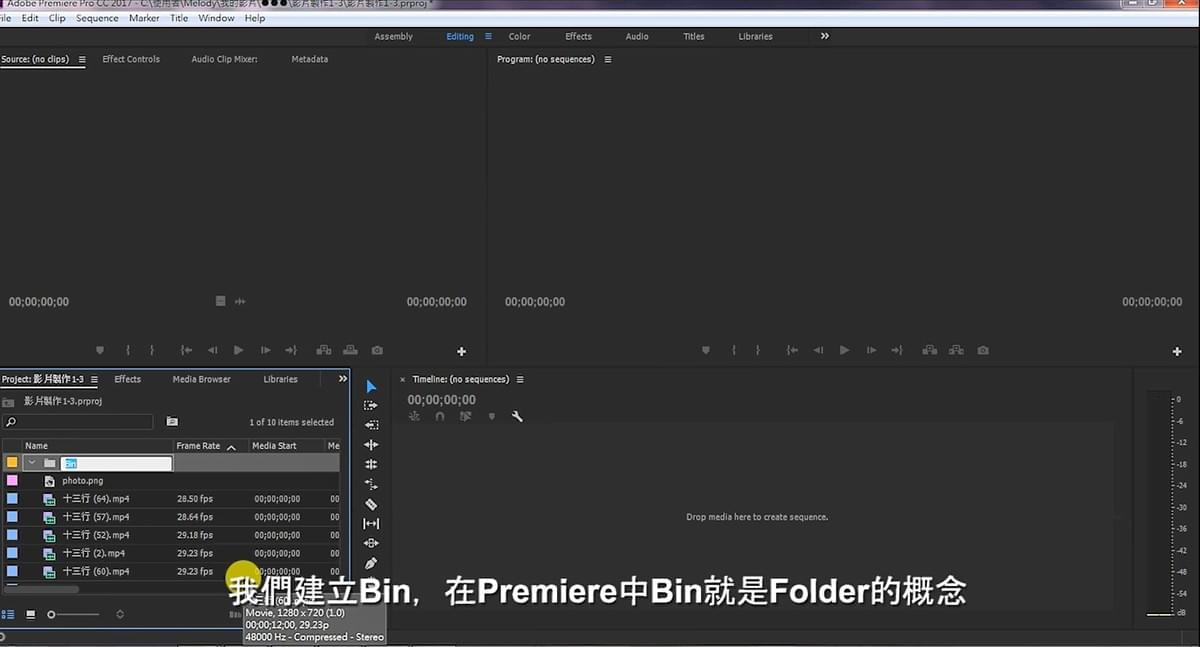Click Drag Audio Only icon in Source monitor
Image resolution: width=1200 pixels, height=647 pixels.
point(240,301)
